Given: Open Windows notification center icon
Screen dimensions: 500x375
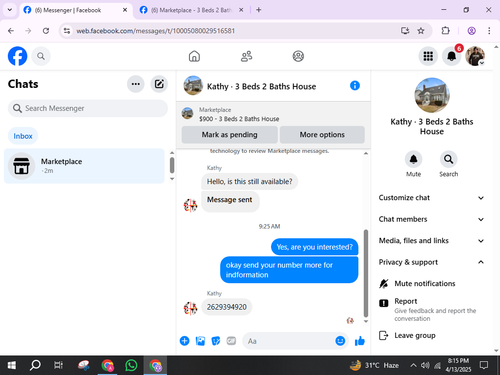Looking at the screenshot, I should (484, 365).
